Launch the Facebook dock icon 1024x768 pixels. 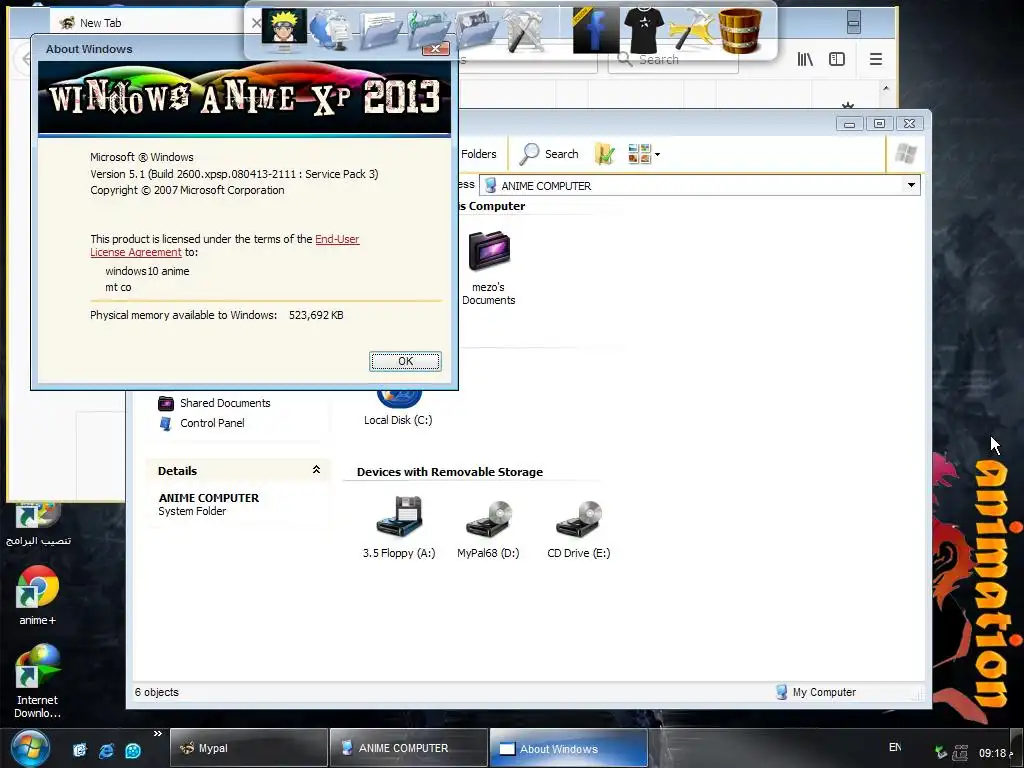(x=596, y=30)
